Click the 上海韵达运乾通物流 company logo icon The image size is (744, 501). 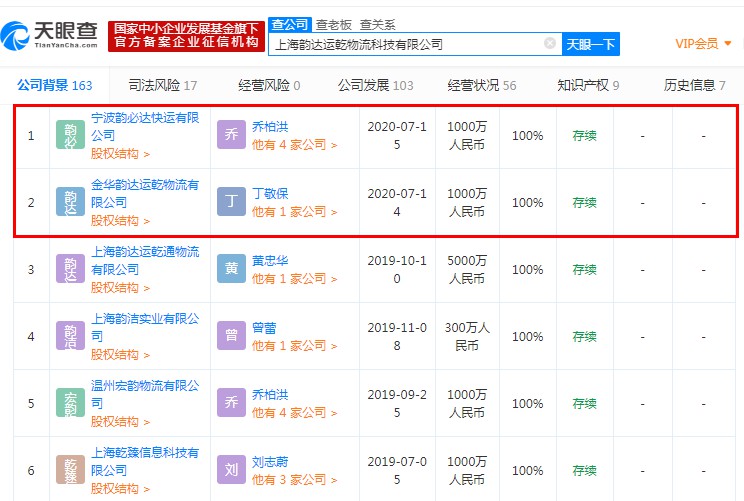point(70,269)
